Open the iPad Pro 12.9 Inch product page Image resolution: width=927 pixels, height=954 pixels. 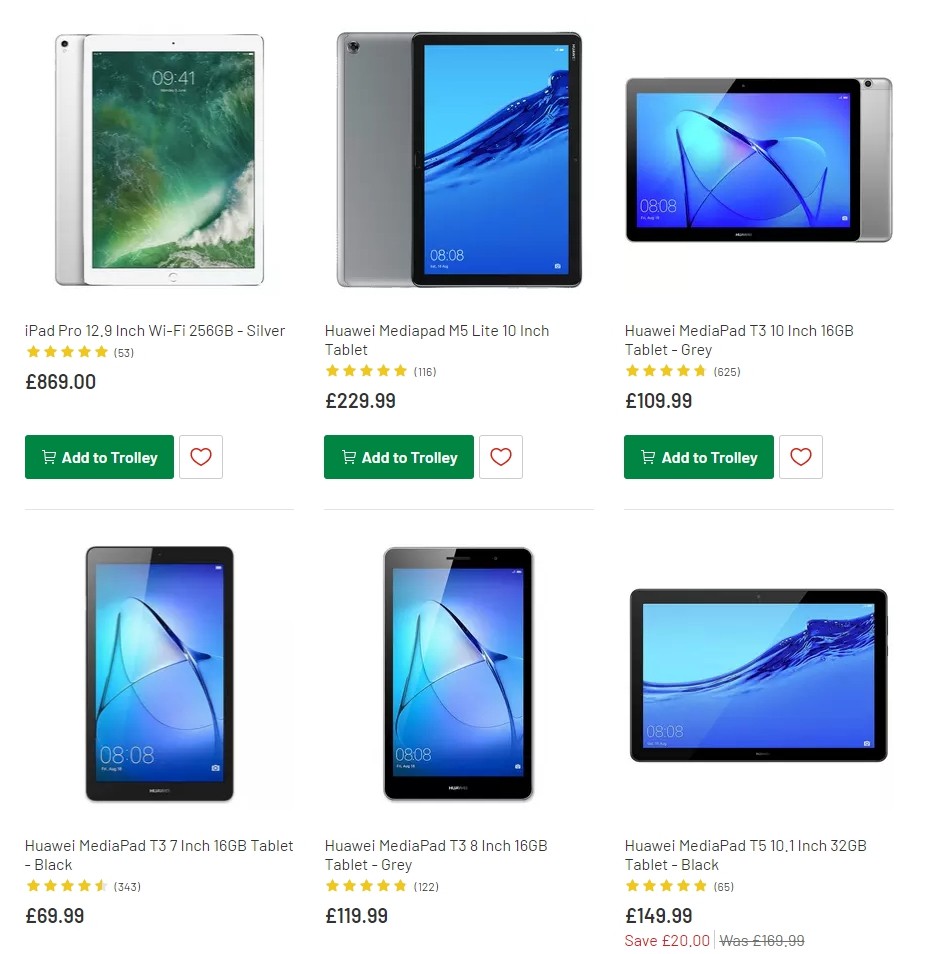pos(154,330)
